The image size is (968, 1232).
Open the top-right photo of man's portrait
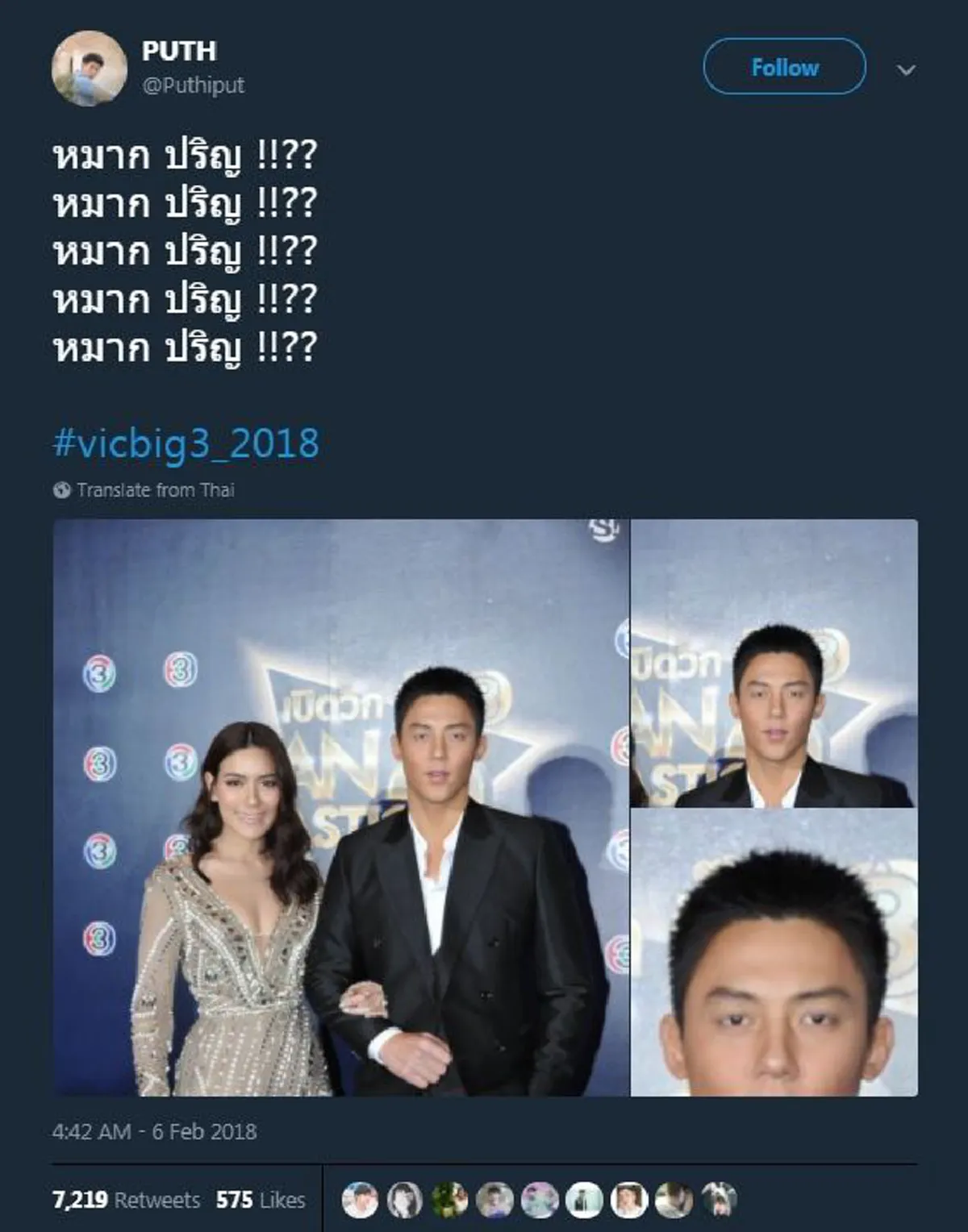click(x=774, y=664)
